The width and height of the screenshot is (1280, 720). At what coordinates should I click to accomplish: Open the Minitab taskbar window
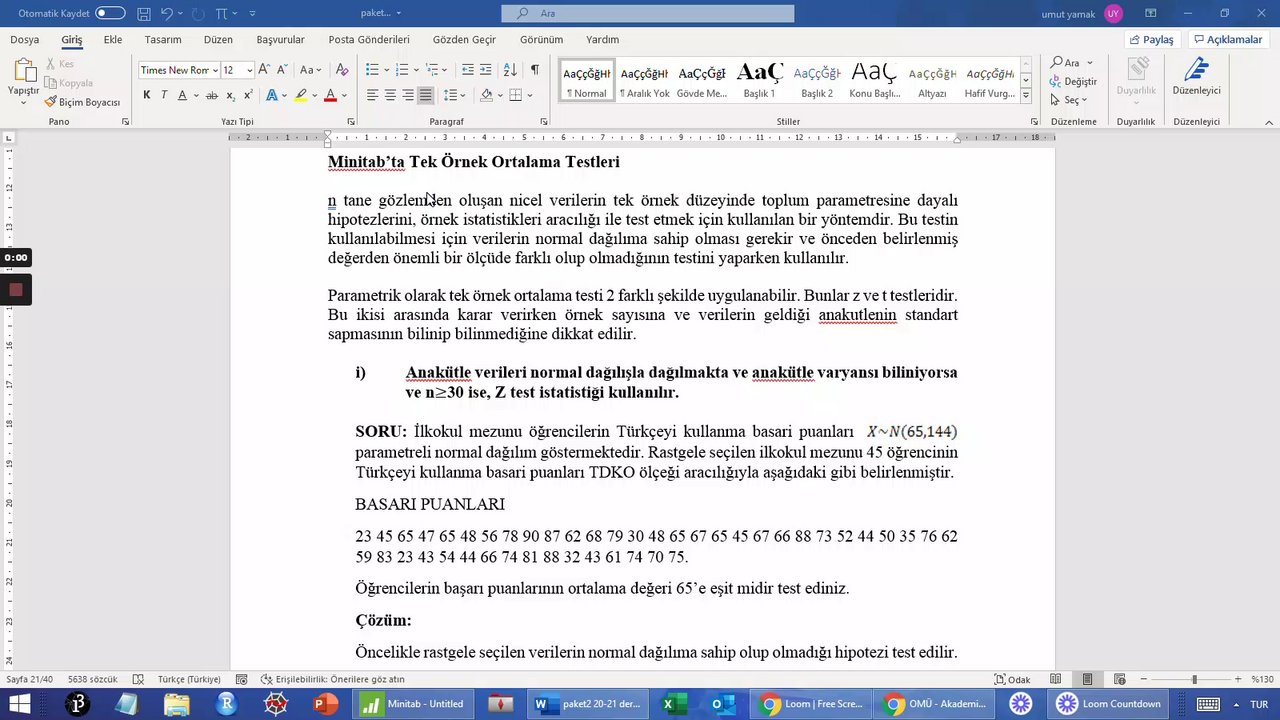point(413,704)
